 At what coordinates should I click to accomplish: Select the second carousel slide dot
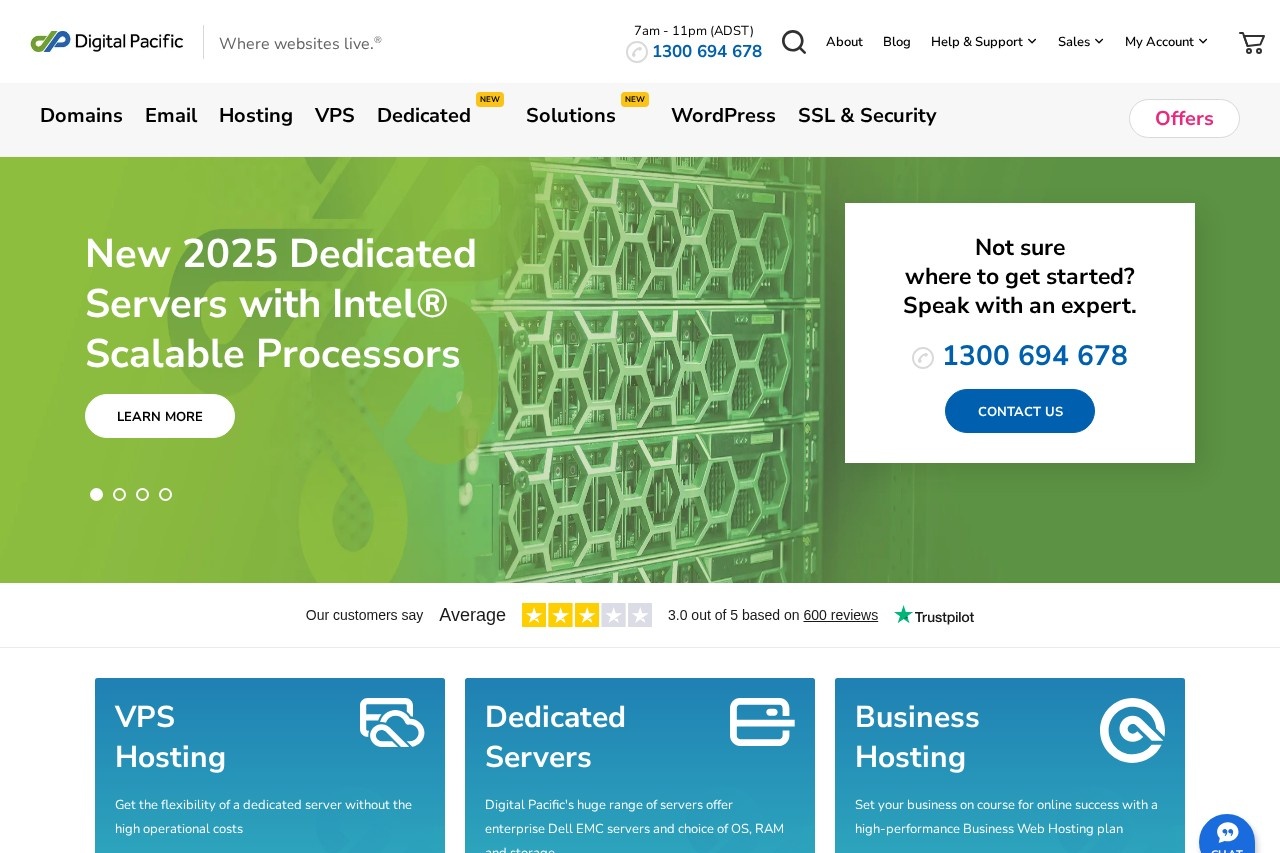point(120,494)
